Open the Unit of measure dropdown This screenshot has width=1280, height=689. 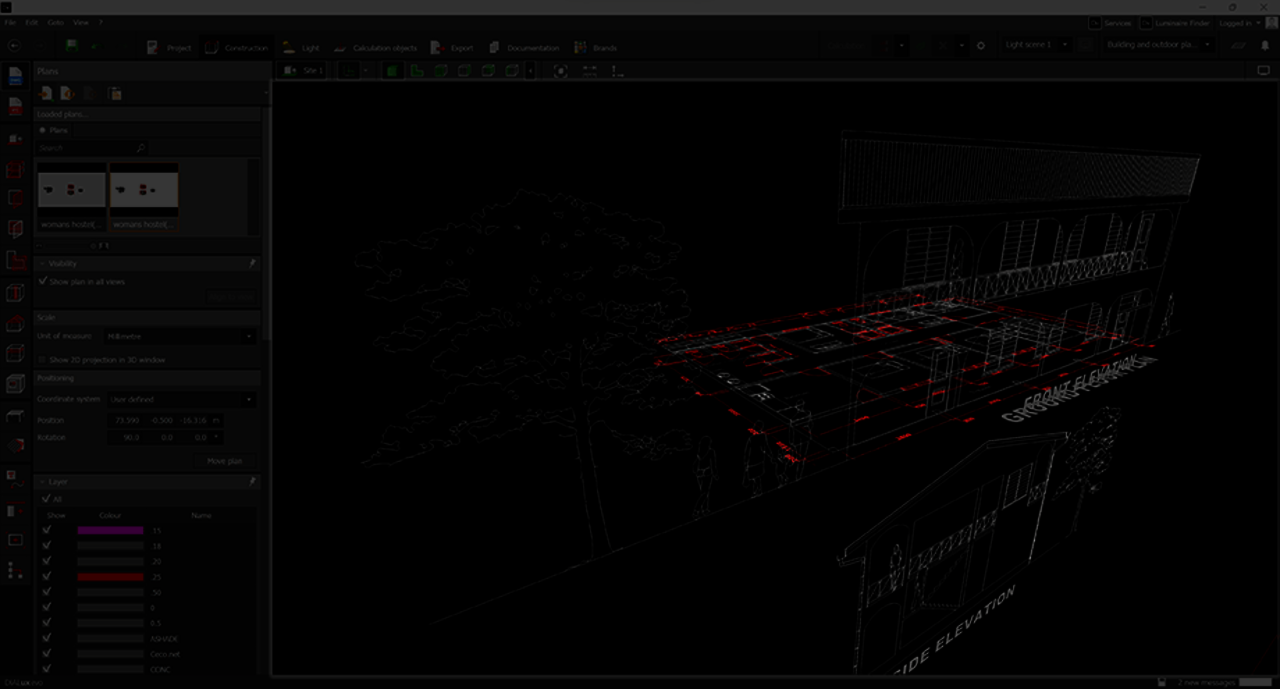click(180, 337)
